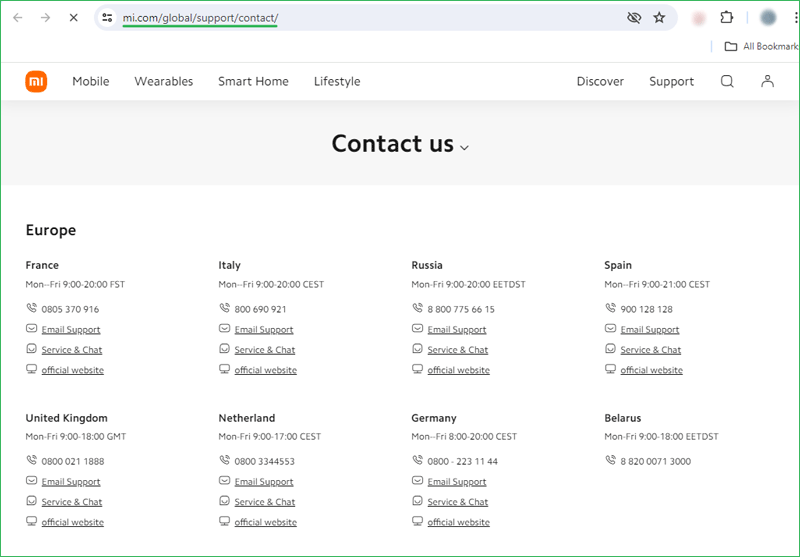Click Spain hours Mon--Fri 9:00-21:00 CEST
The width and height of the screenshot is (800, 557).
tap(657, 285)
